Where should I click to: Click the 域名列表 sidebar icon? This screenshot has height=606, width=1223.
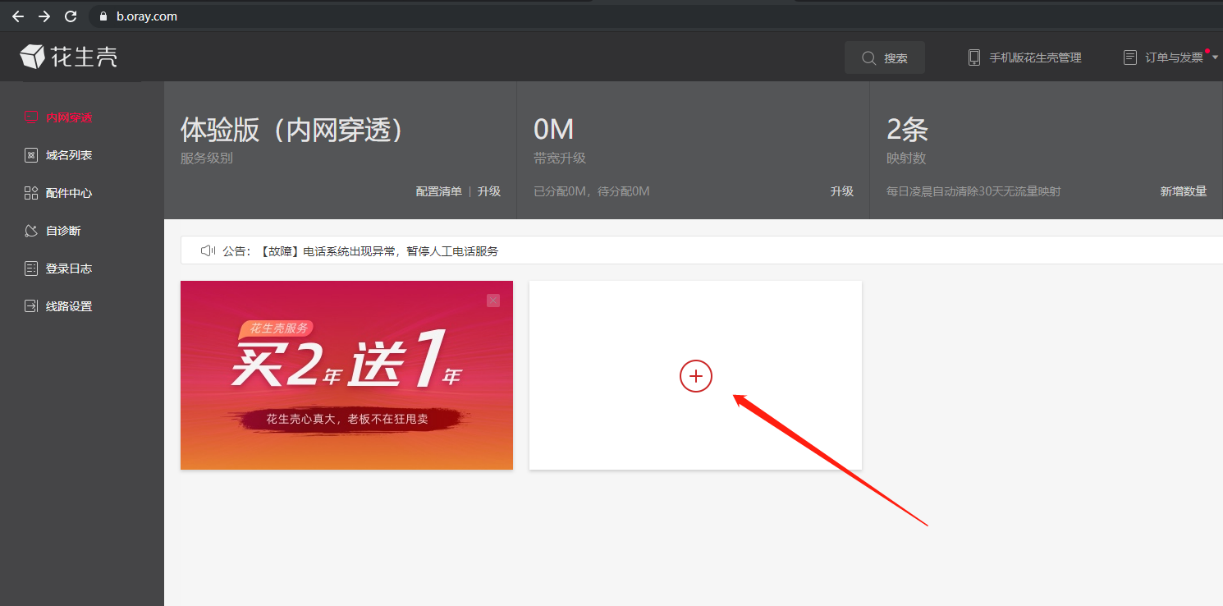pos(31,155)
